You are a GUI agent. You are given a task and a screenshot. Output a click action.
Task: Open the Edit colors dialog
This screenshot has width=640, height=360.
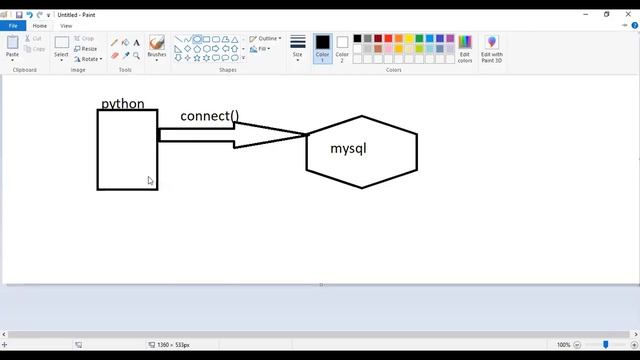[465, 49]
